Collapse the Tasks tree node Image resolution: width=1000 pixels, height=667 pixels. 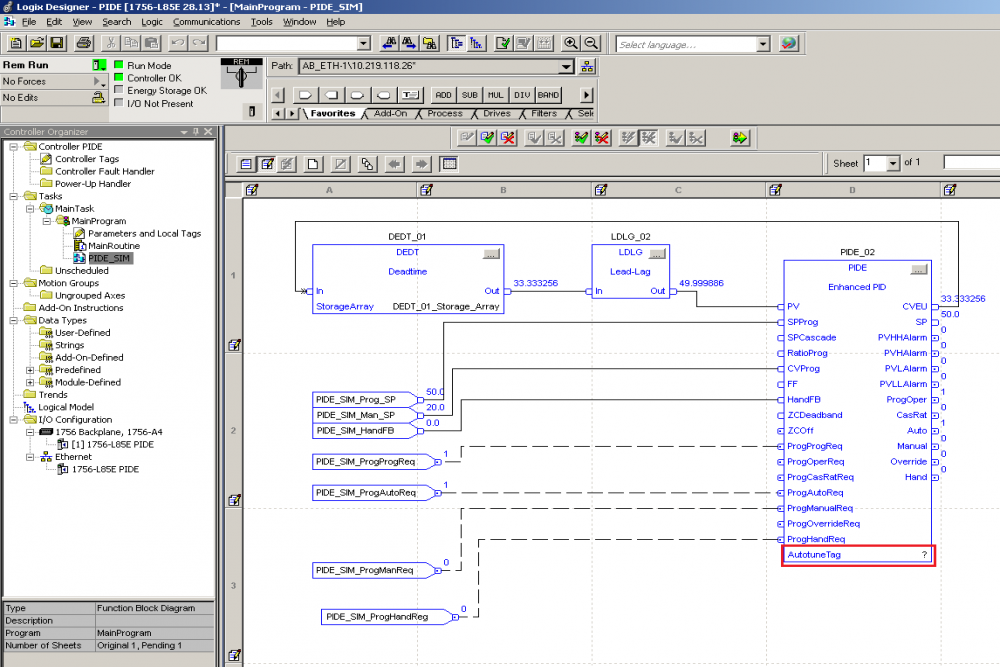[13, 196]
